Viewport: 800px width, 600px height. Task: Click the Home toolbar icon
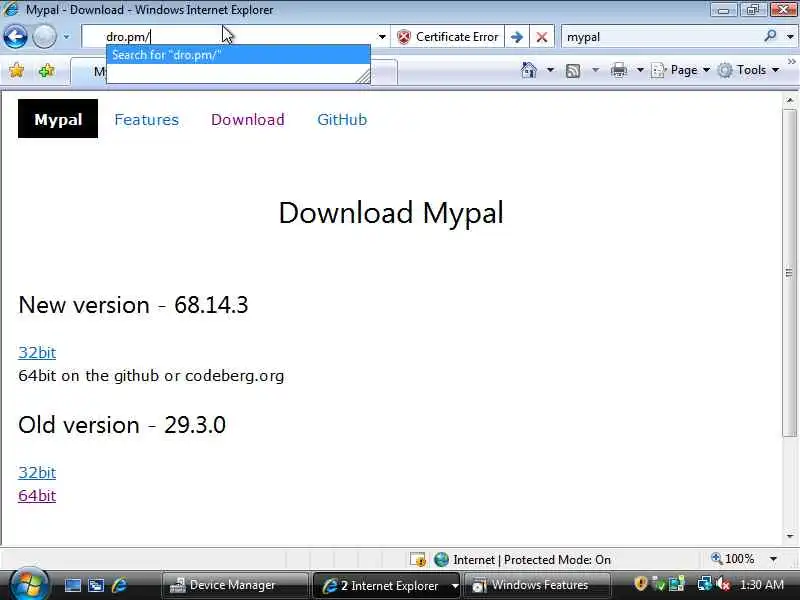[x=529, y=70]
